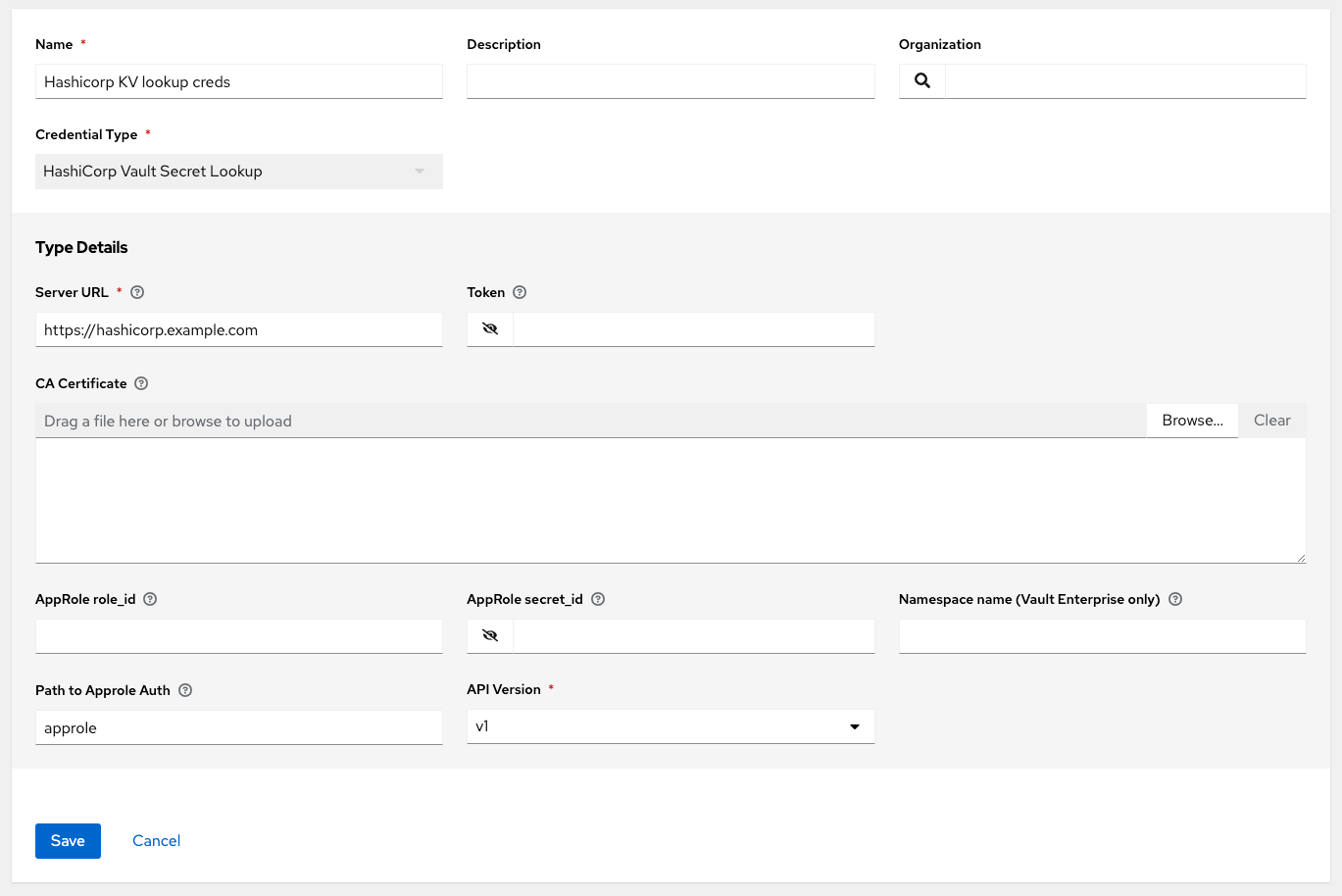
Task: Focus the Server URL input field
Action: tap(238, 330)
